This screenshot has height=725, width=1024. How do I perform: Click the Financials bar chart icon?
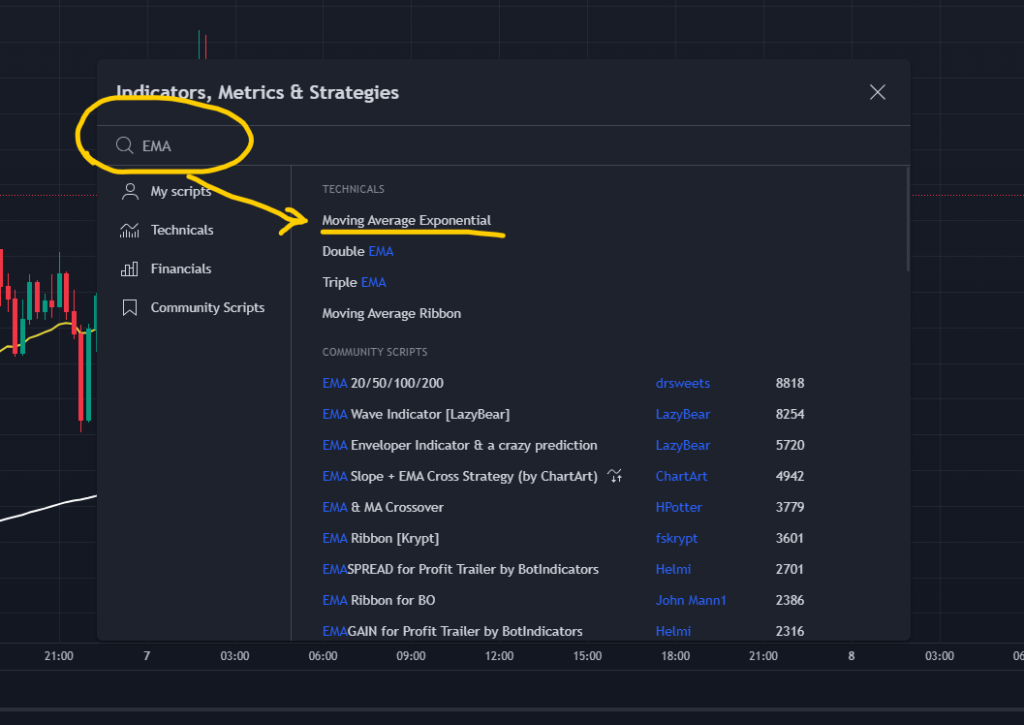click(x=129, y=269)
